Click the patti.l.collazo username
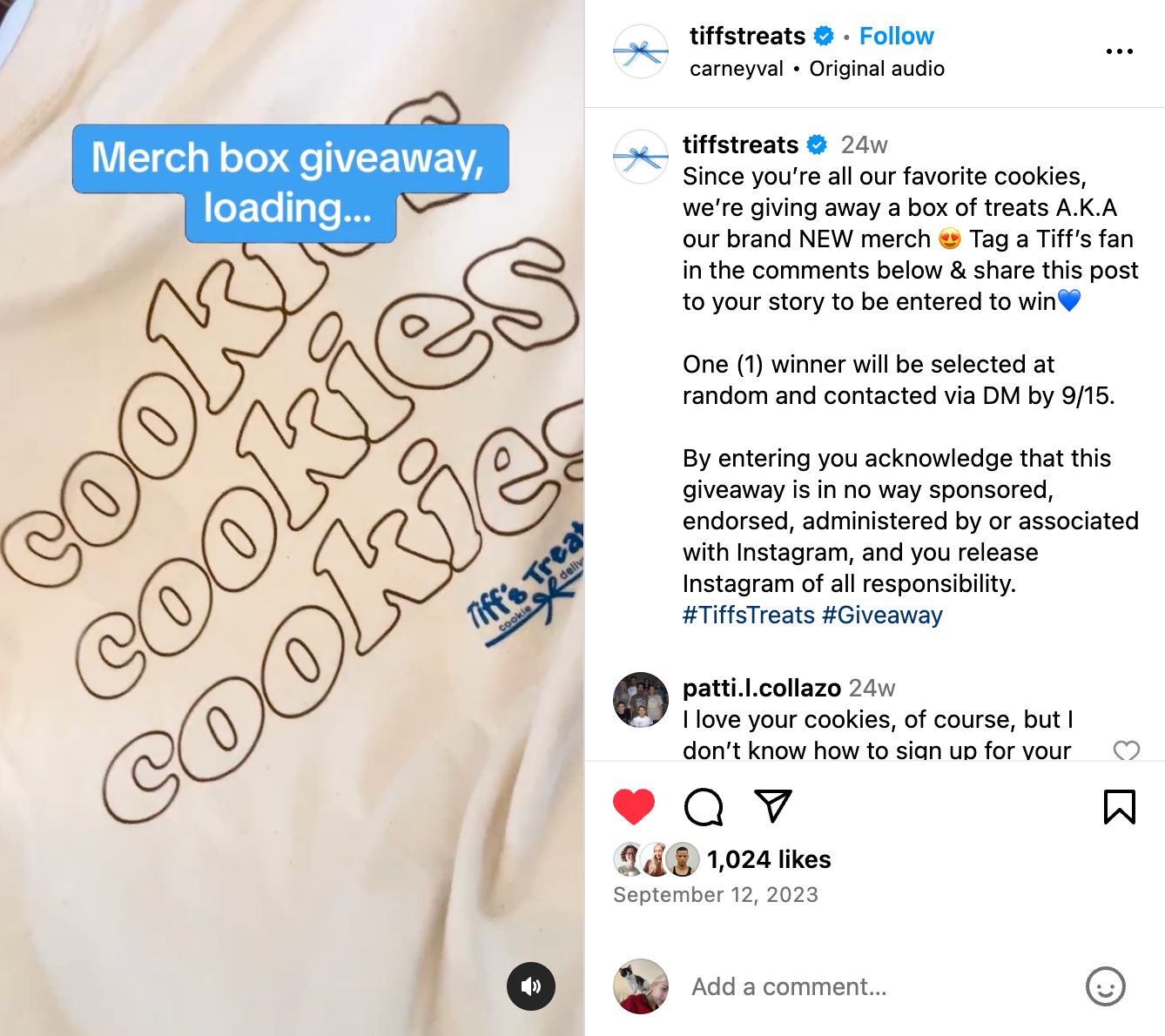This screenshot has height=1036, width=1165. click(762, 688)
